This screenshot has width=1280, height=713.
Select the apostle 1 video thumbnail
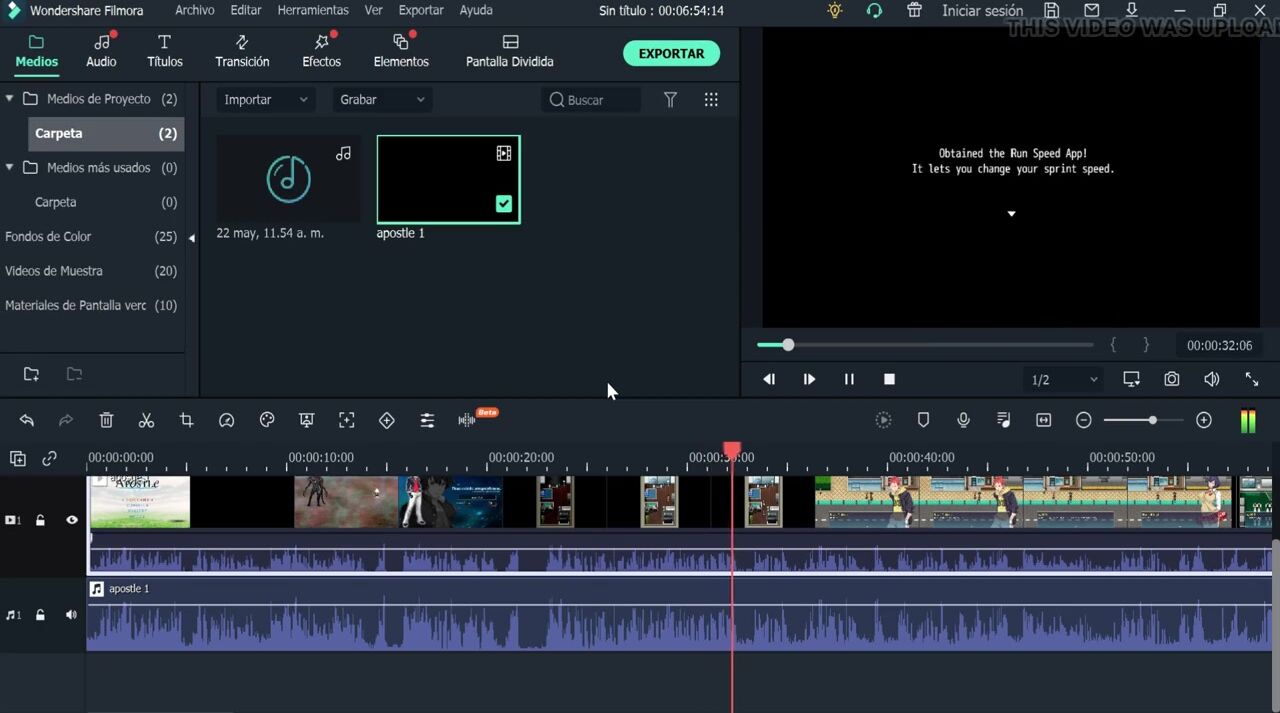point(448,179)
